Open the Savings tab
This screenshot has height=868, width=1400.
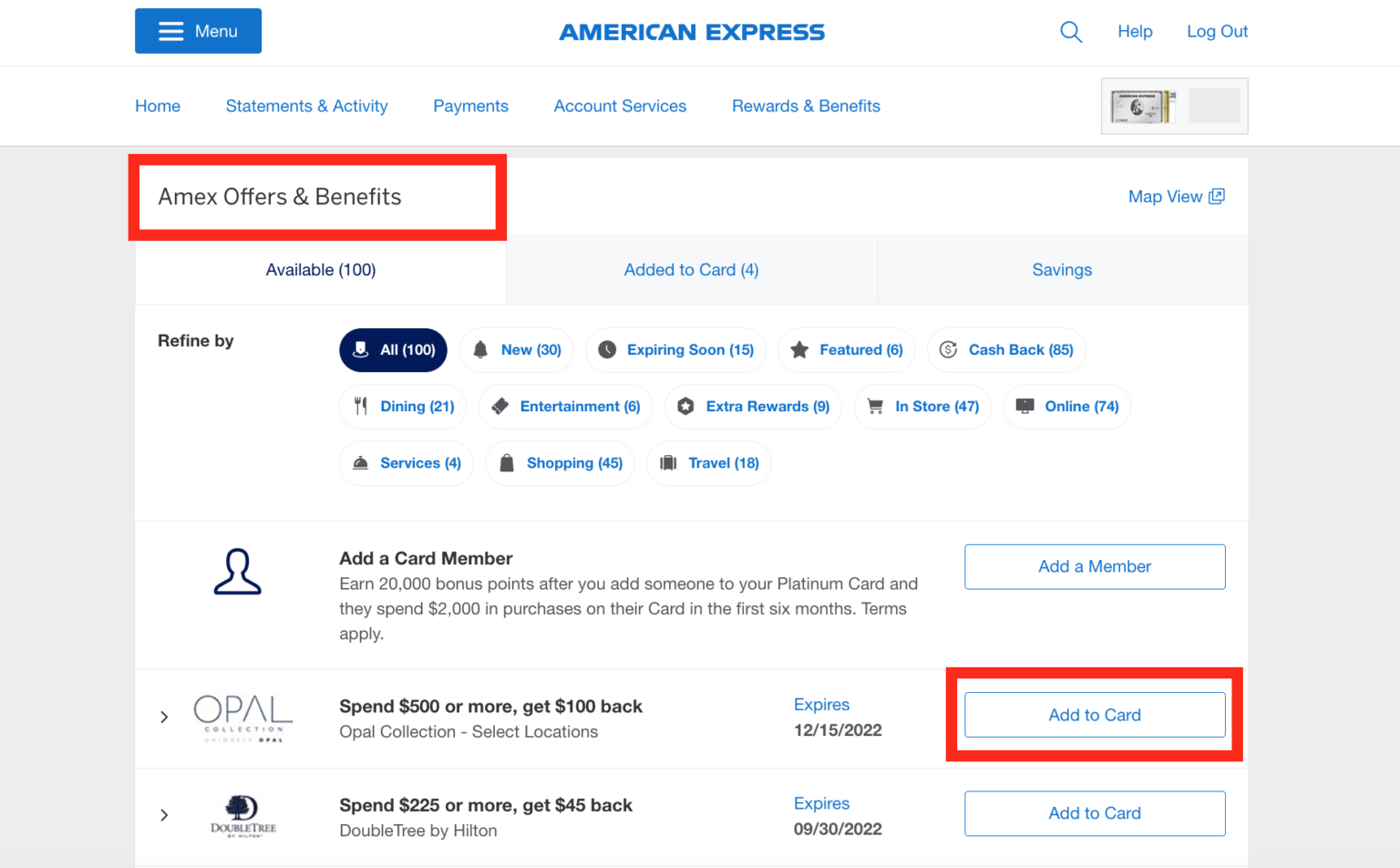tap(1061, 269)
